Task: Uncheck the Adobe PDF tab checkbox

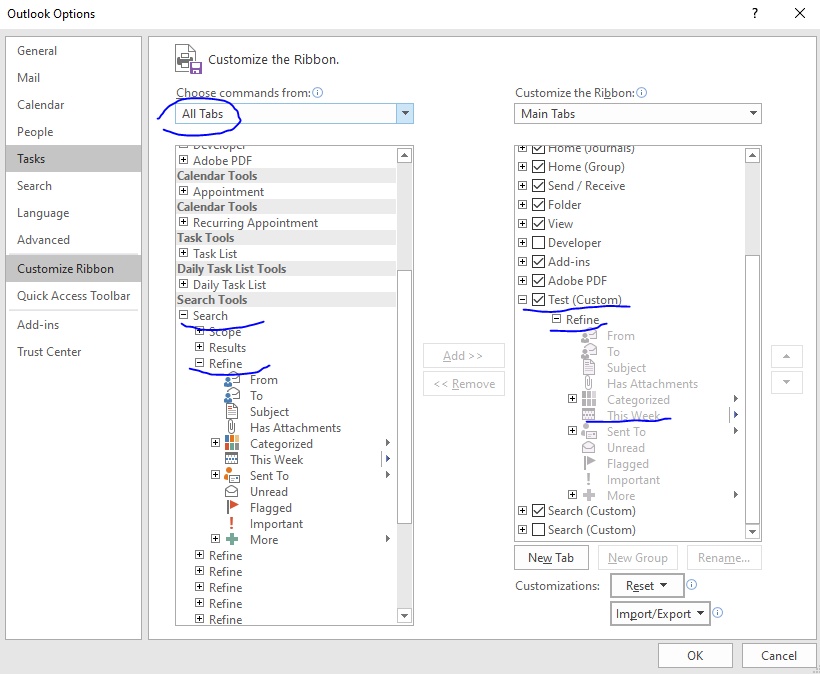Action: point(538,281)
